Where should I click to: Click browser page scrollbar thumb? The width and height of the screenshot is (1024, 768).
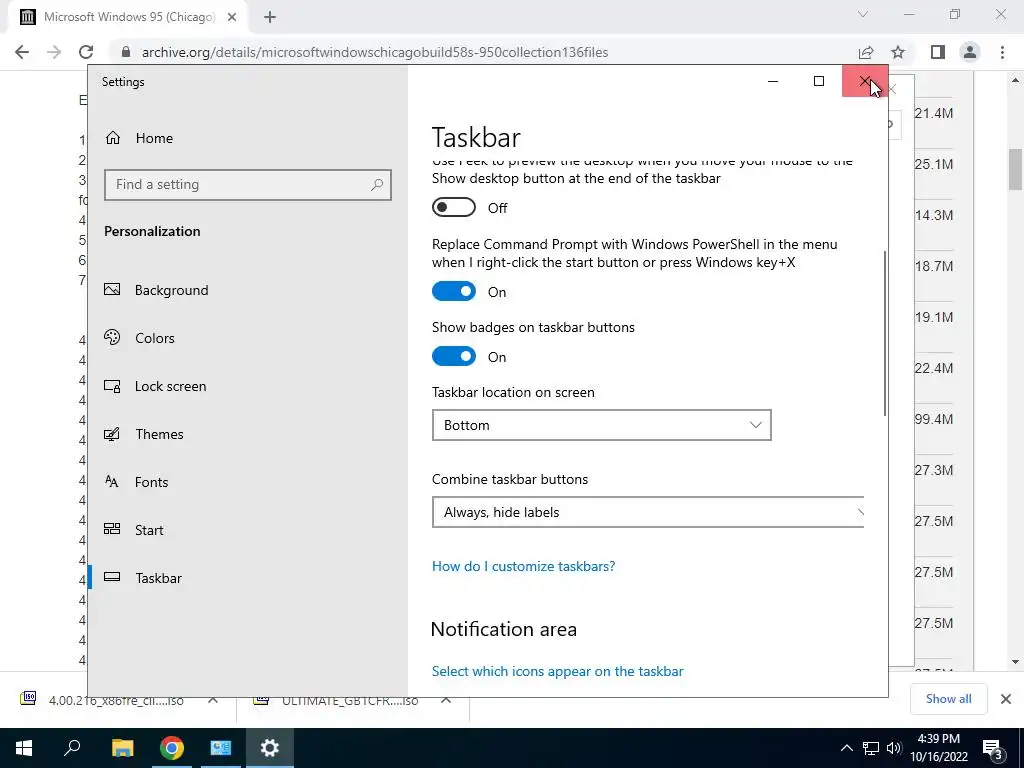click(1015, 168)
